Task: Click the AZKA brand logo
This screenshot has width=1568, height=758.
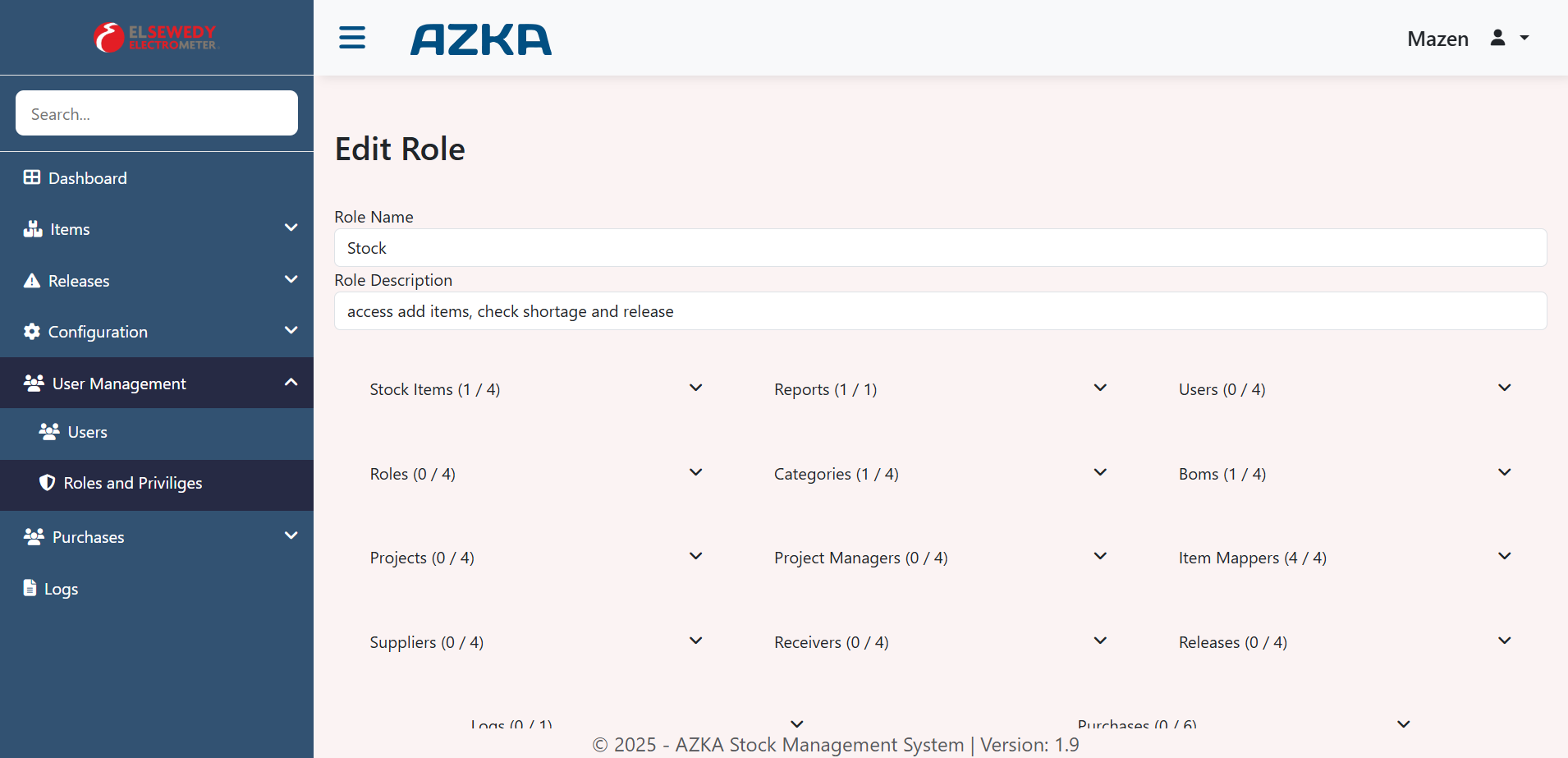Action: coord(481,39)
